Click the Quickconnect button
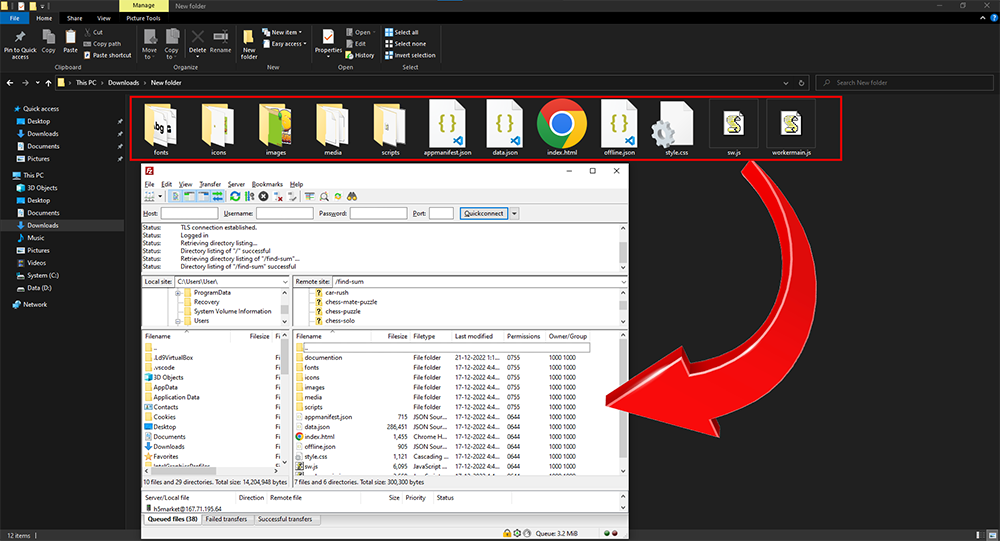 [x=483, y=213]
